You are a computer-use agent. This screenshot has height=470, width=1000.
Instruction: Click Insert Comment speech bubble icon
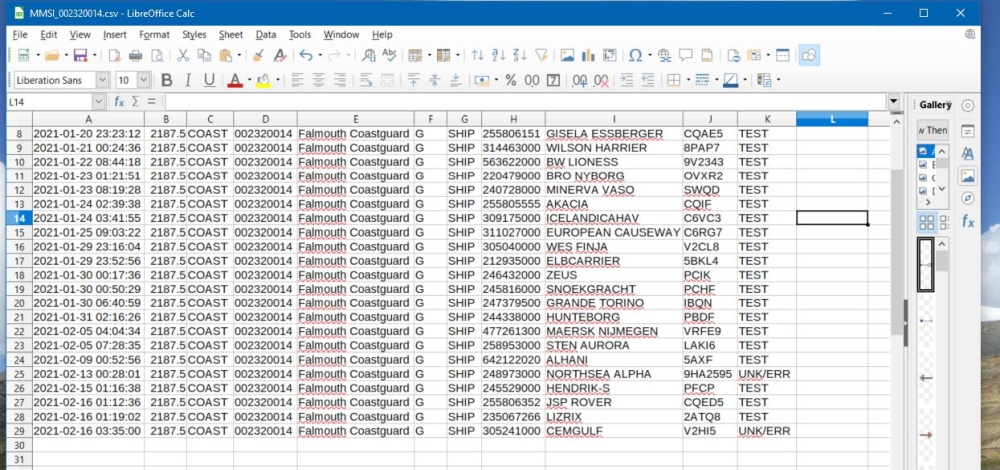[686, 55]
